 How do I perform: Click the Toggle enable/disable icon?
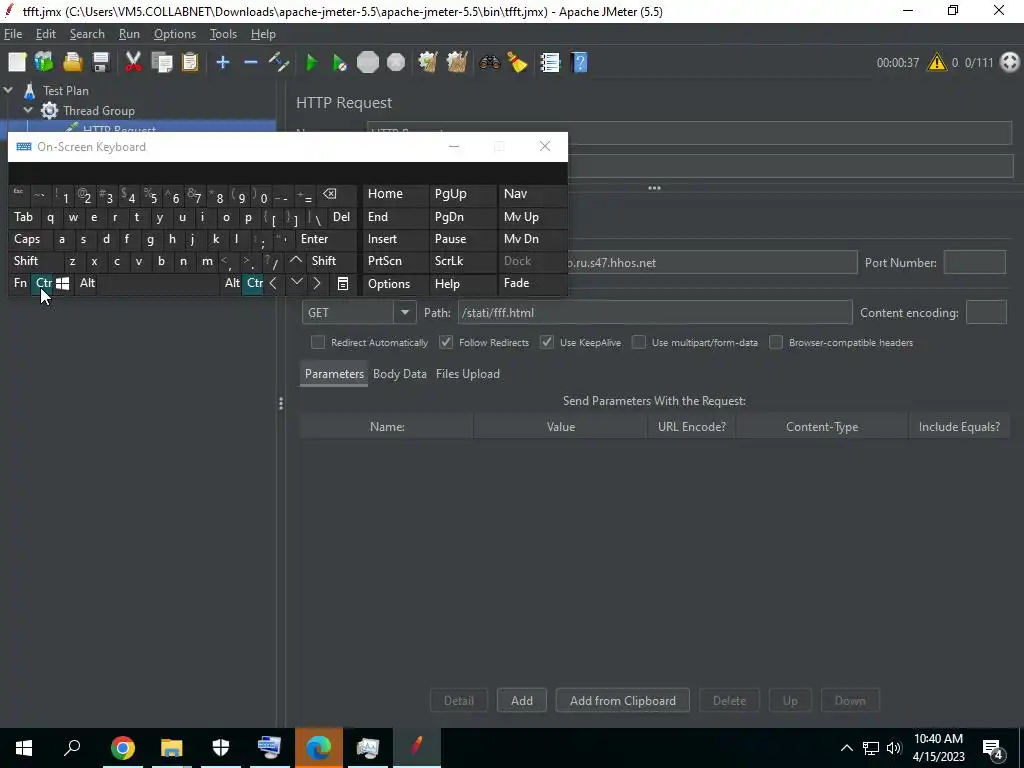[280, 63]
